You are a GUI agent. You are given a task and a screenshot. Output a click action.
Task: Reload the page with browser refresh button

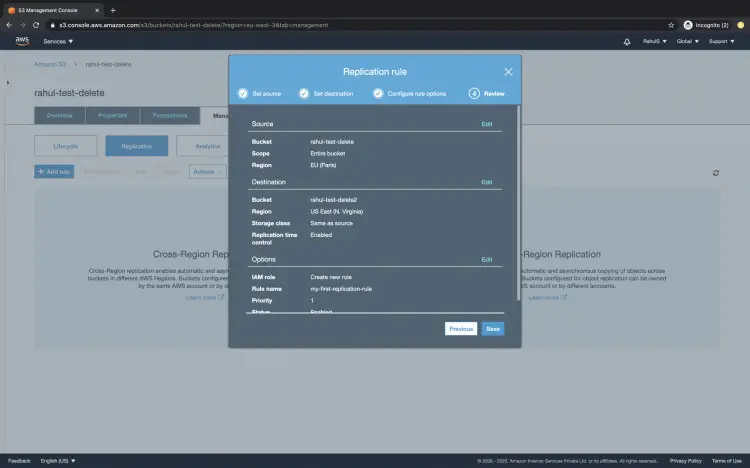pyautogui.click(x=36, y=25)
